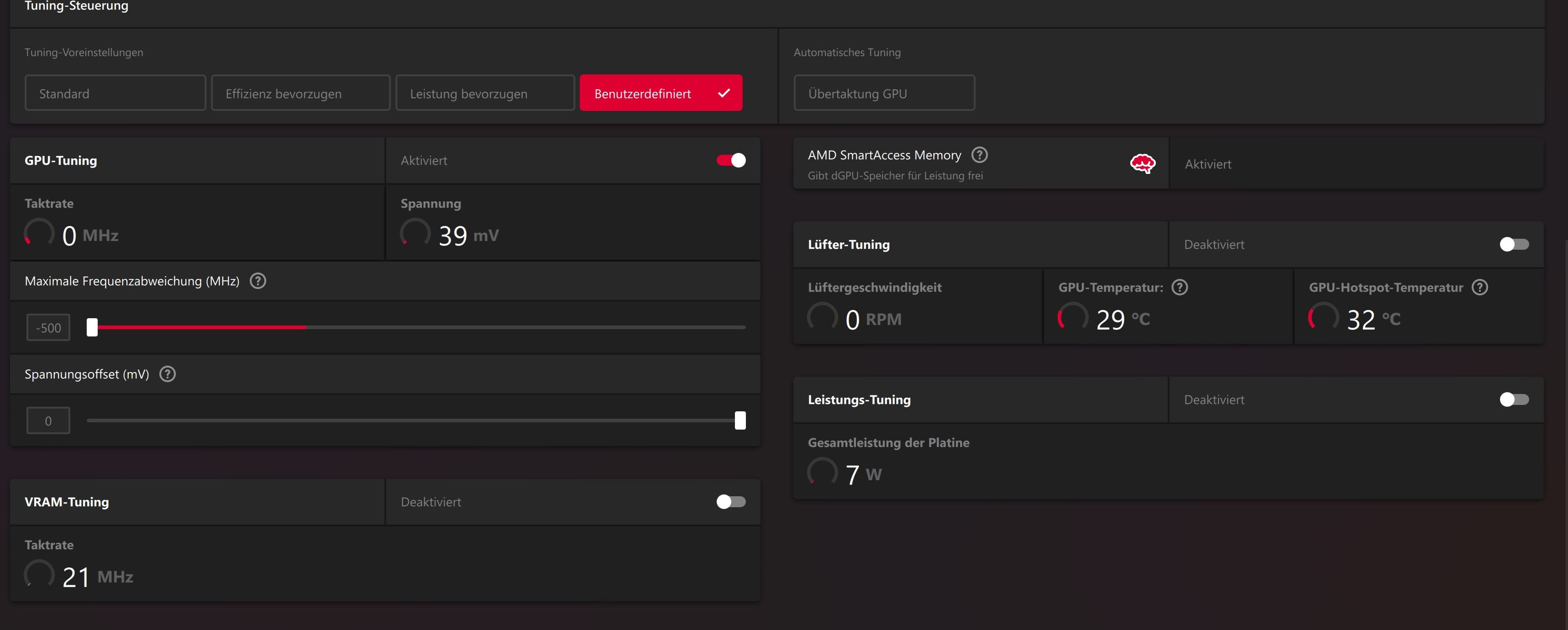The width and height of the screenshot is (1568, 630).
Task: Click the red brain SmartAccess Memory icon
Action: (x=1143, y=163)
